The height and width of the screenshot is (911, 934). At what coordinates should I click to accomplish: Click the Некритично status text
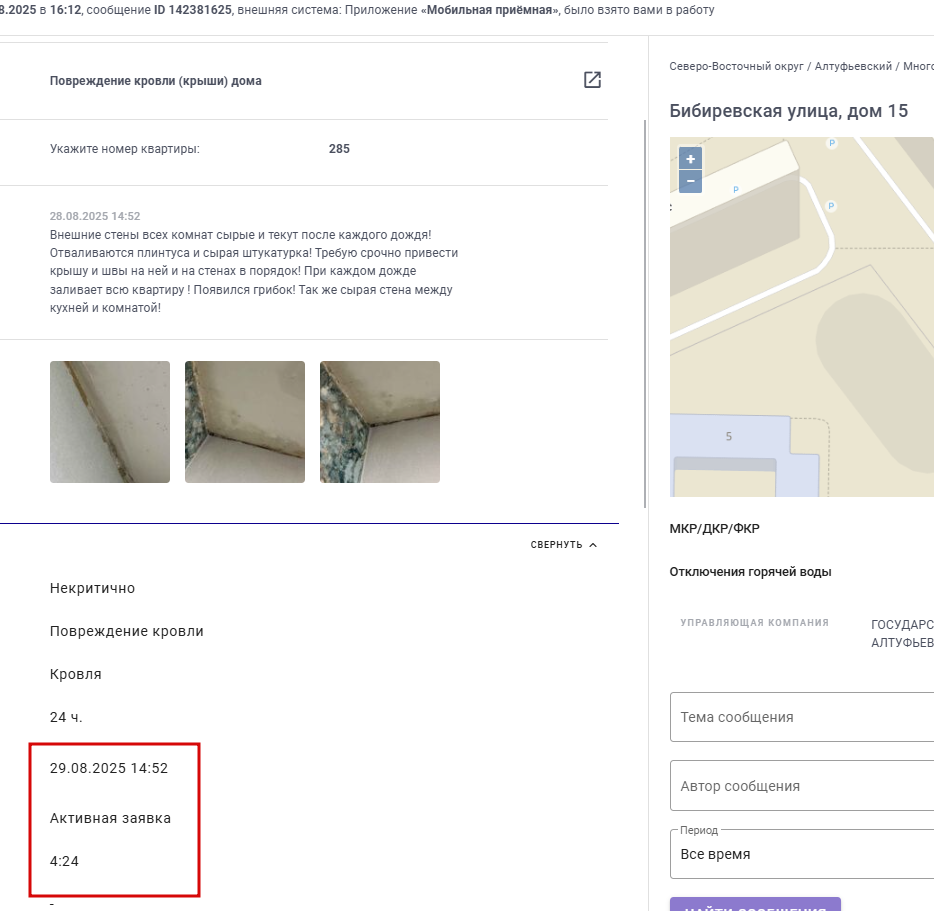pos(92,588)
